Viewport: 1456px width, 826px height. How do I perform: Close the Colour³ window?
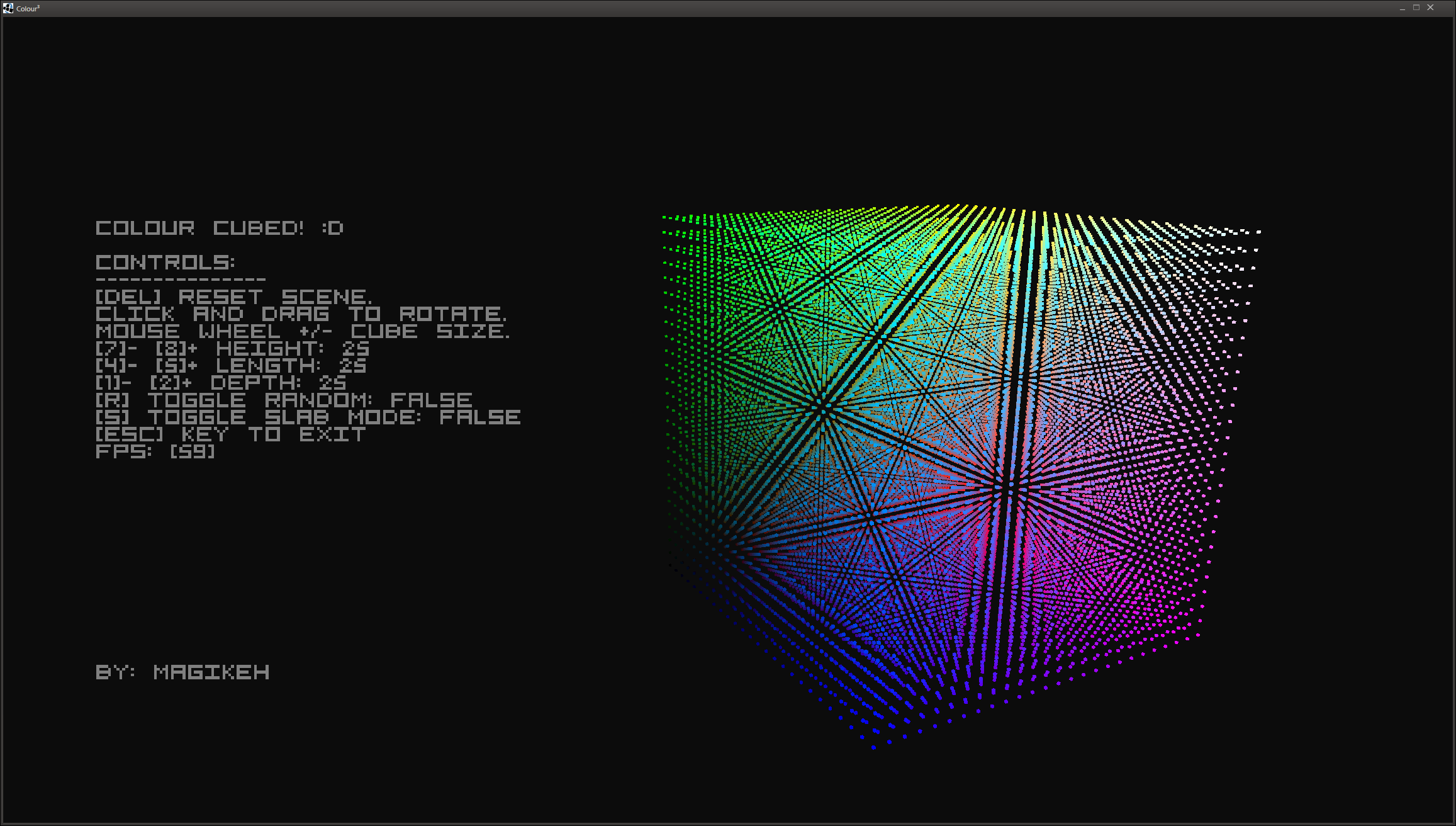click(x=1430, y=8)
